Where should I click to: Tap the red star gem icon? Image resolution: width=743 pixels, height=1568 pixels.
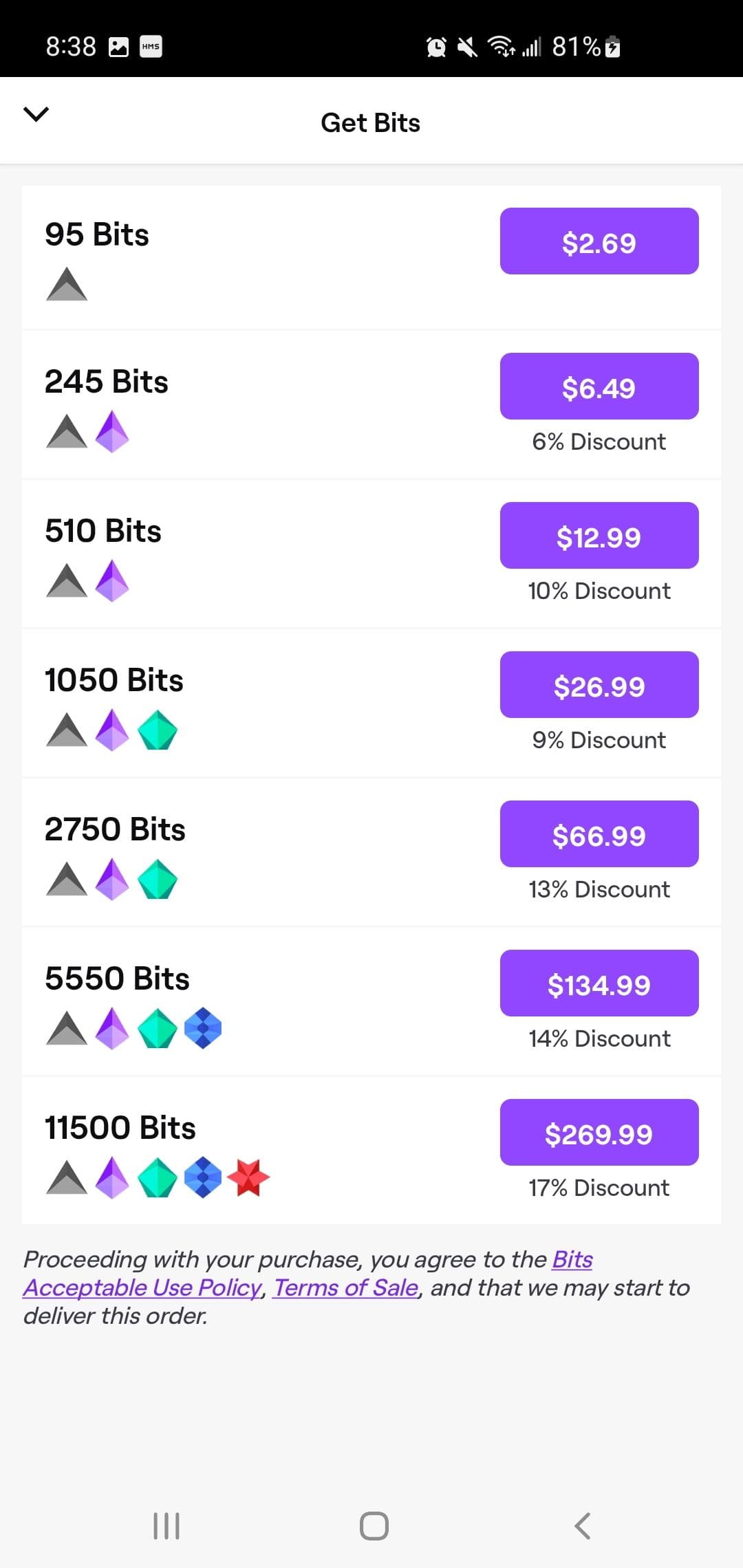point(248,1177)
